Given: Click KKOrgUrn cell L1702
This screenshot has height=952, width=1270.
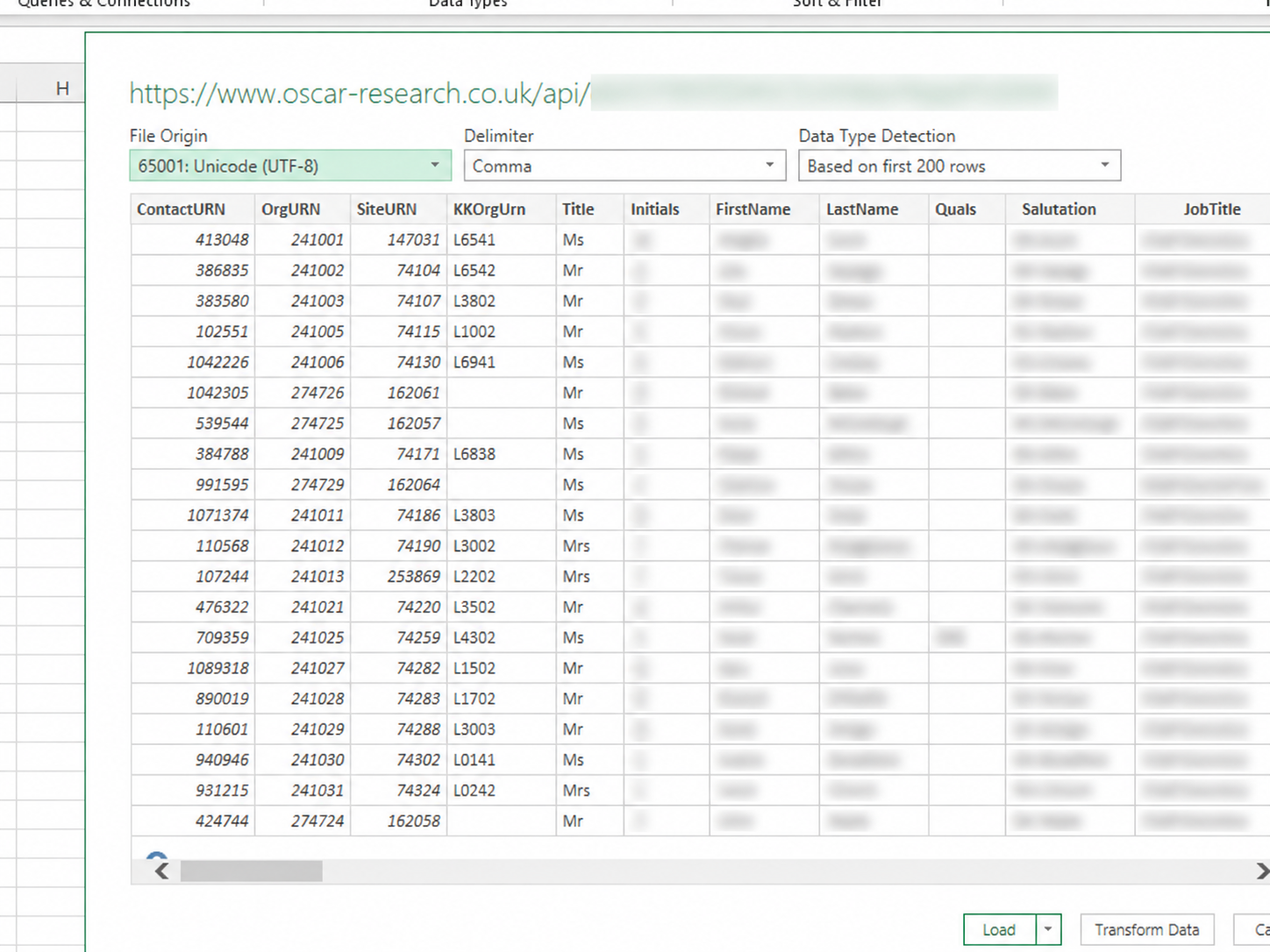Looking at the screenshot, I should (x=502, y=700).
